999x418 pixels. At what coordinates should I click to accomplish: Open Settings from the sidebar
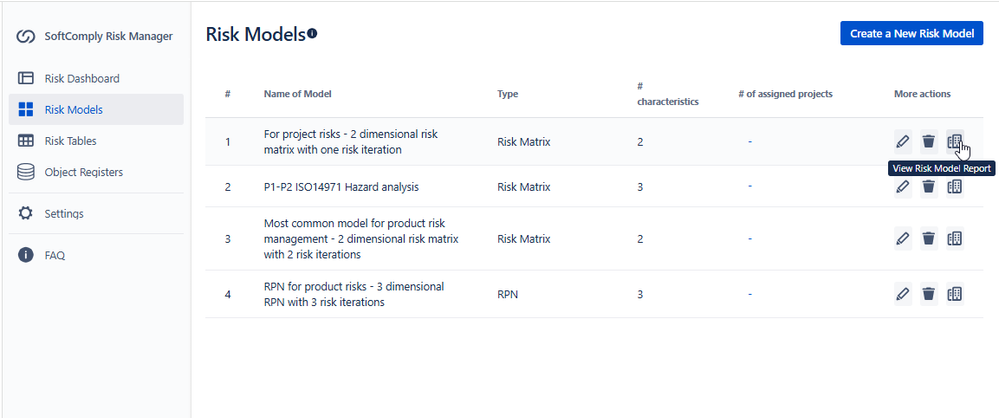[63, 213]
